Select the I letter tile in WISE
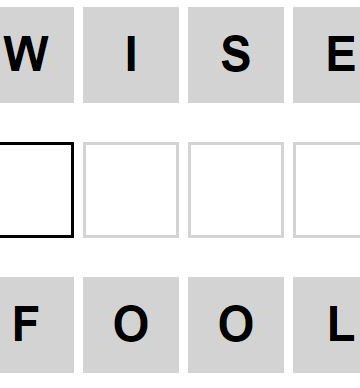Screen dimensions: 360x388 [x=131, y=55]
